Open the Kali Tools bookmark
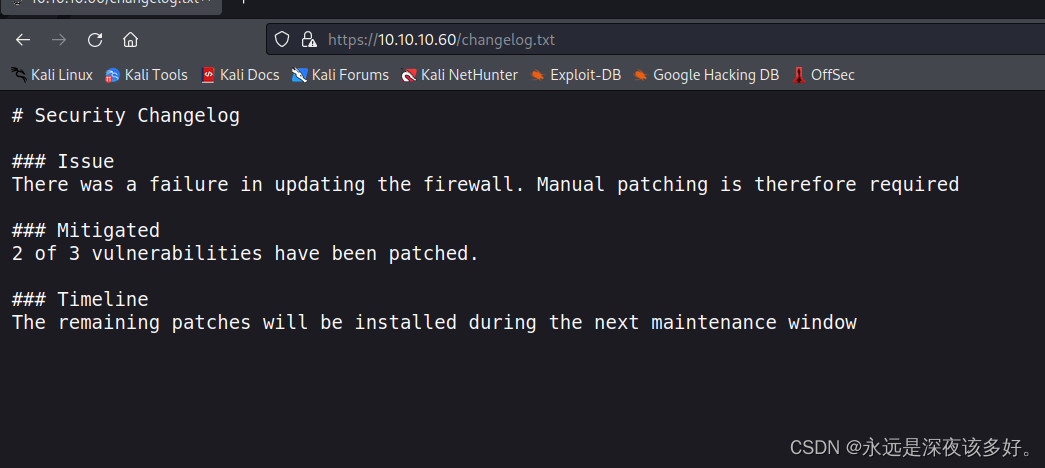1045x468 pixels. pos(147,75)
